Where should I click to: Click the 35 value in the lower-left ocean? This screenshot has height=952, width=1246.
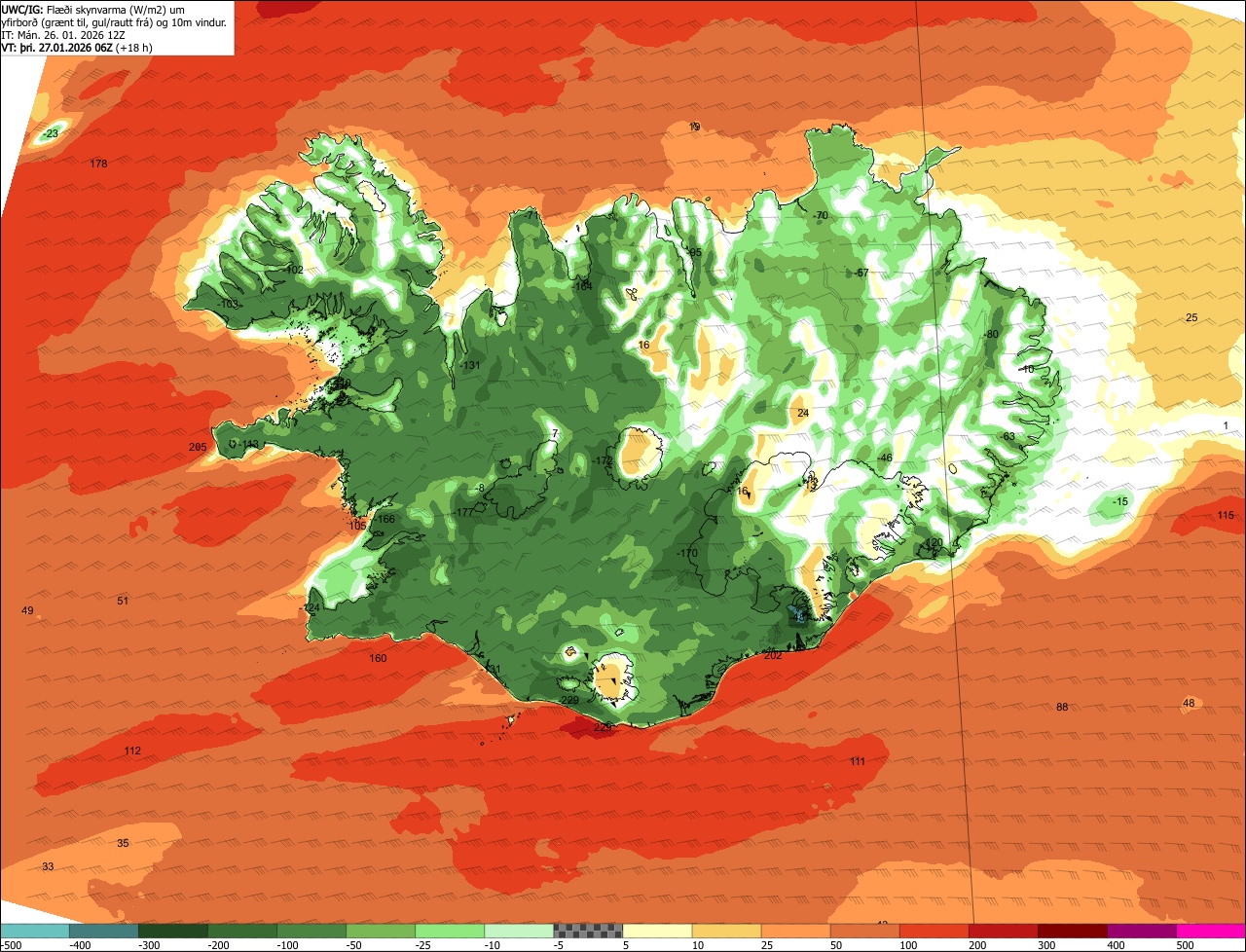tap(123, 844)
